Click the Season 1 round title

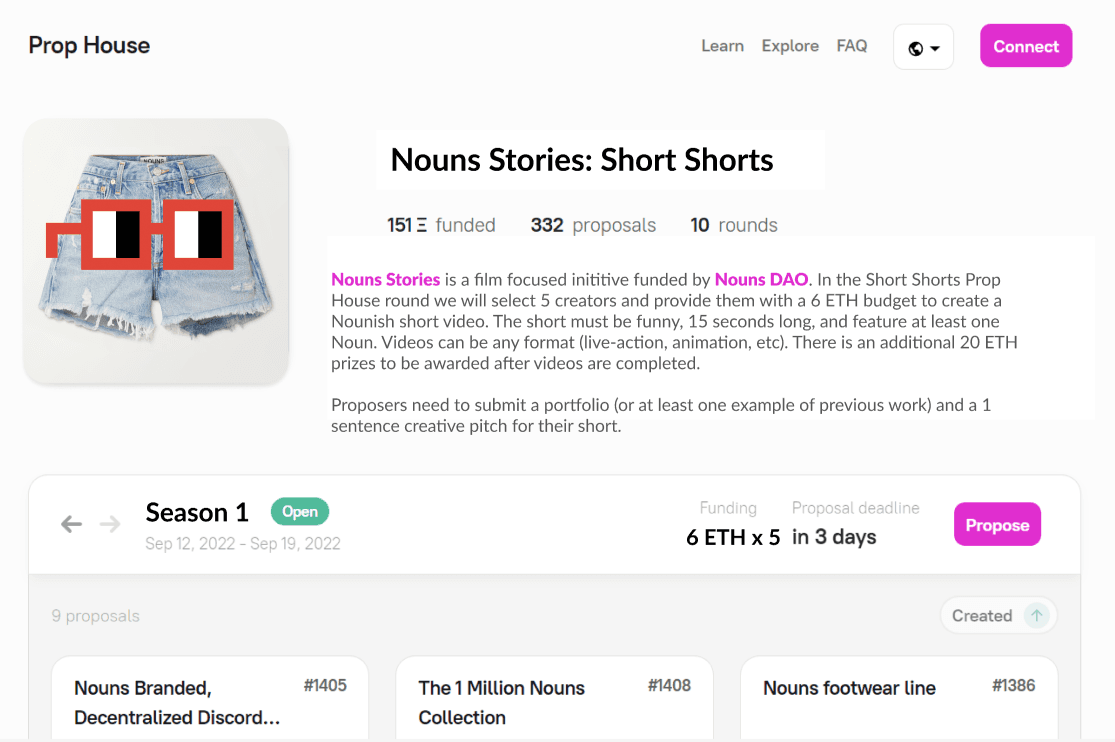(x=197, y=513)
